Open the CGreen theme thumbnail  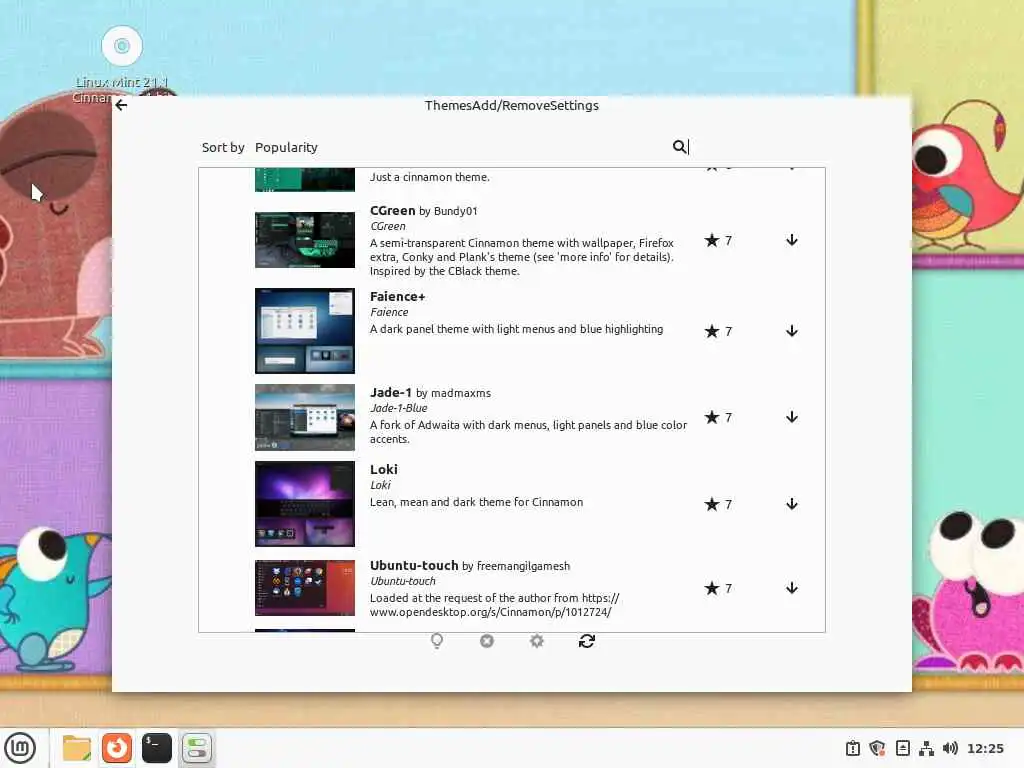pos(305,240)
